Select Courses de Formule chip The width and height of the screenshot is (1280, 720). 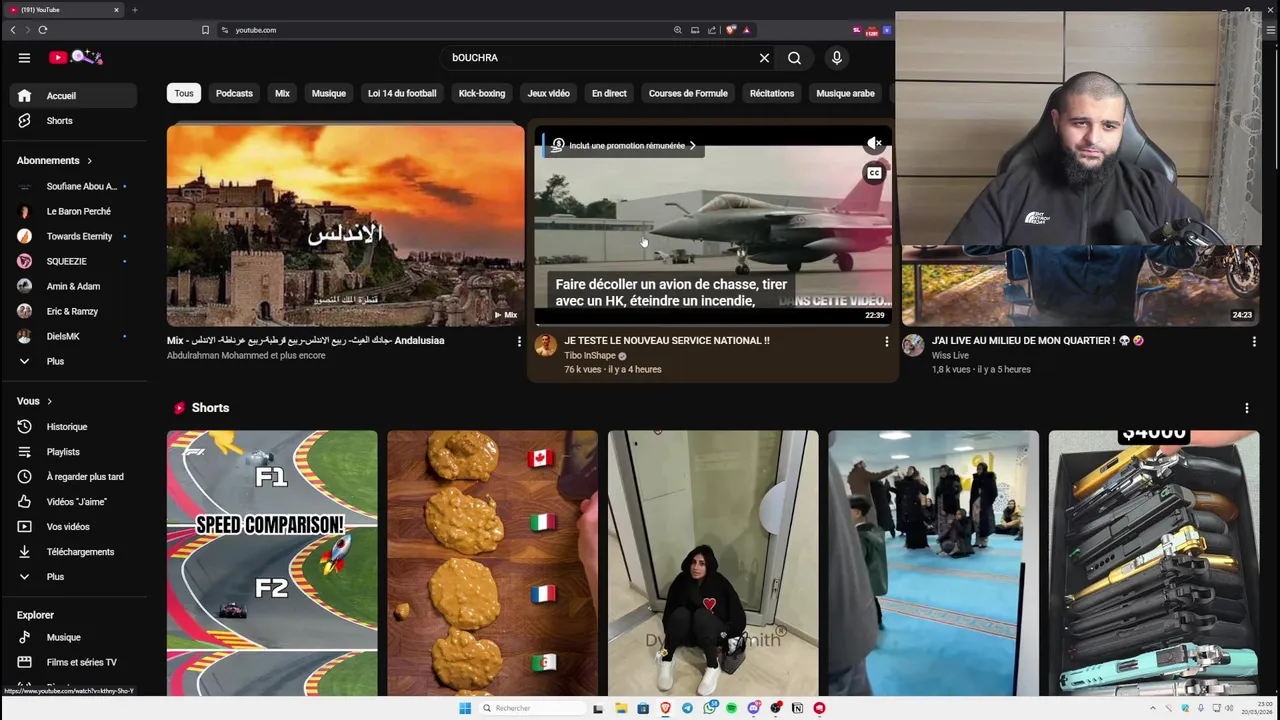coord(688,93)
